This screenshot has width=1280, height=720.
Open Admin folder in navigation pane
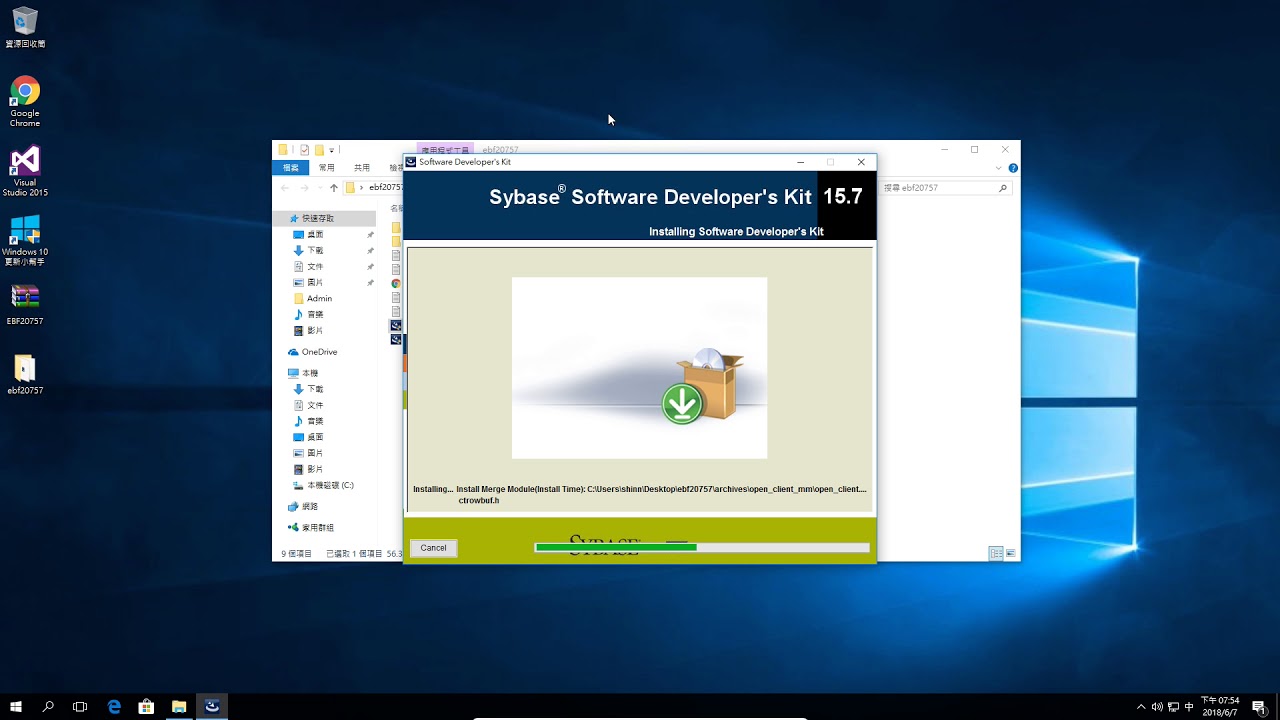319,298
